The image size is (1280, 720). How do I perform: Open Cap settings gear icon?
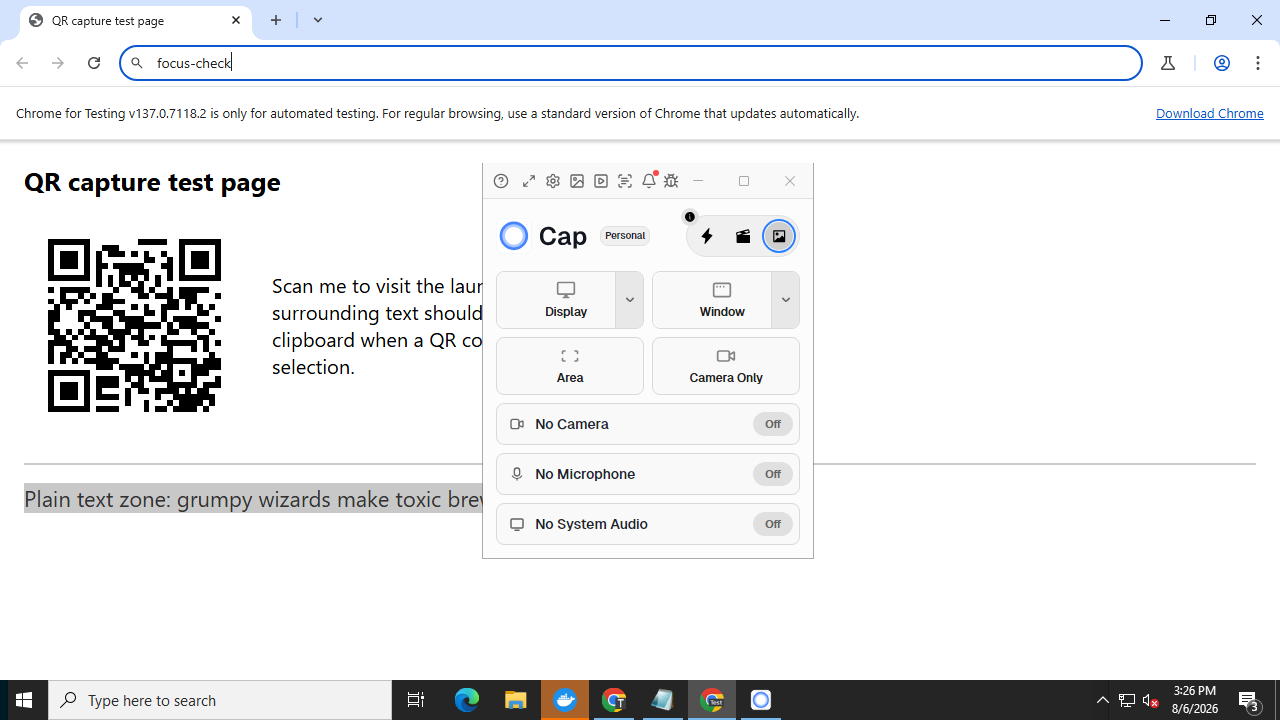coord(553,181)
